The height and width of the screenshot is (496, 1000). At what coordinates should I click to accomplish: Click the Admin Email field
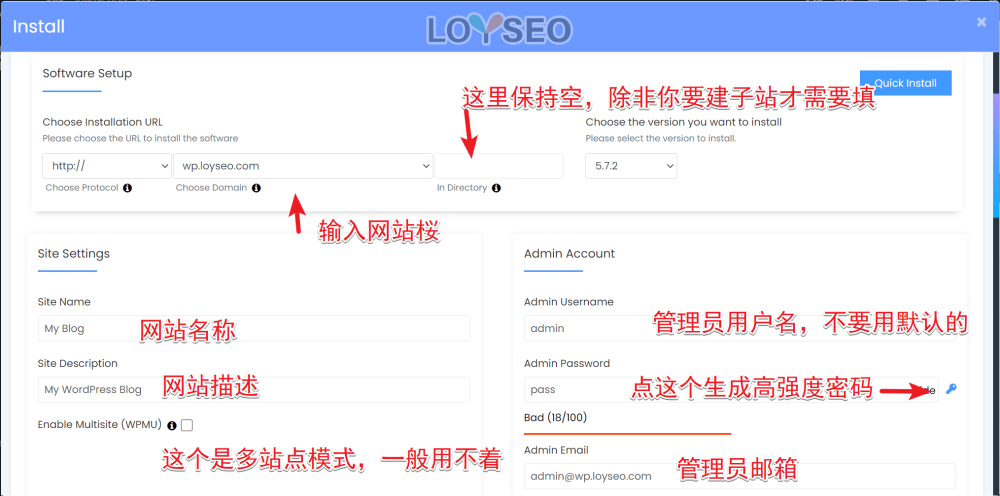[740, 476]
